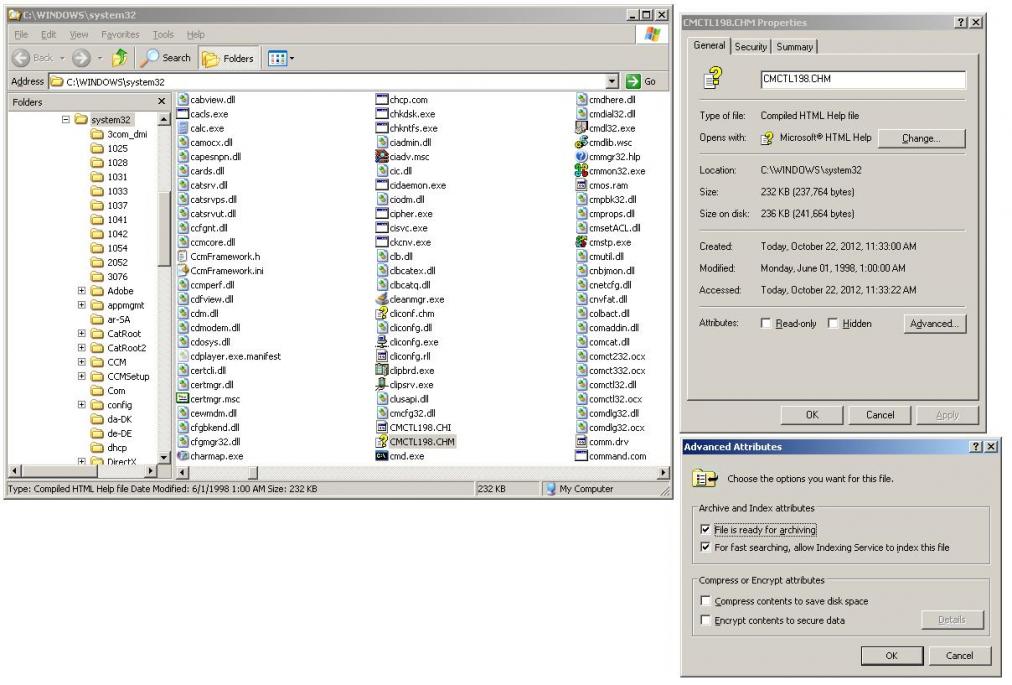The width and height of the screenshot is (1012, 685).
Task: Collapse the system32 tree node
Action: [x=66, y=119]
